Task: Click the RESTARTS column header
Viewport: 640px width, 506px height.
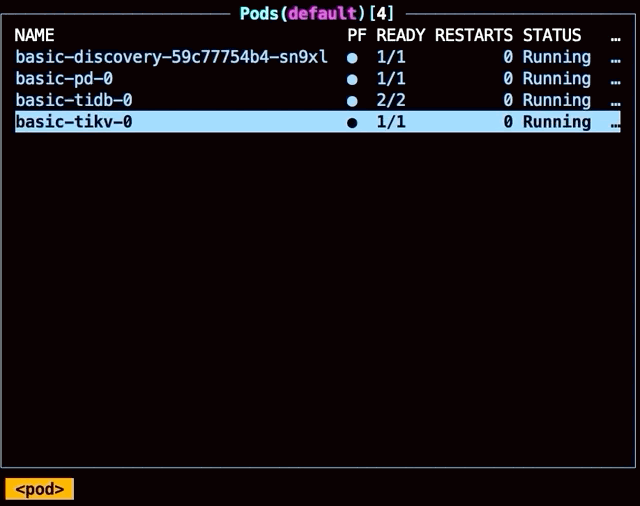Action: pos(473,36)
